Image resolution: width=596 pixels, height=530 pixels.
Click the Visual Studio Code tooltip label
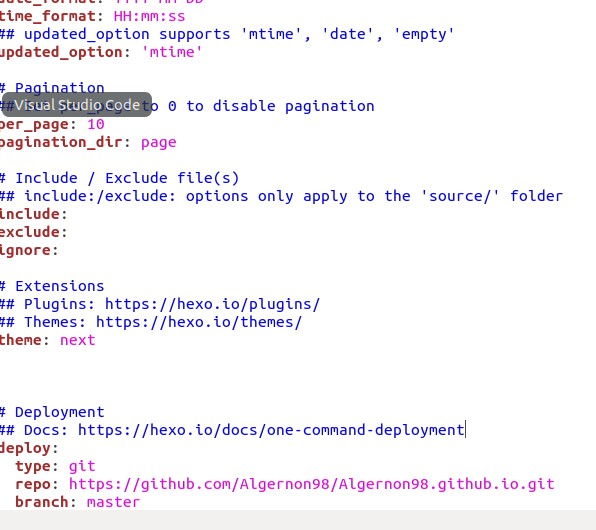click(x=77, y=105)
